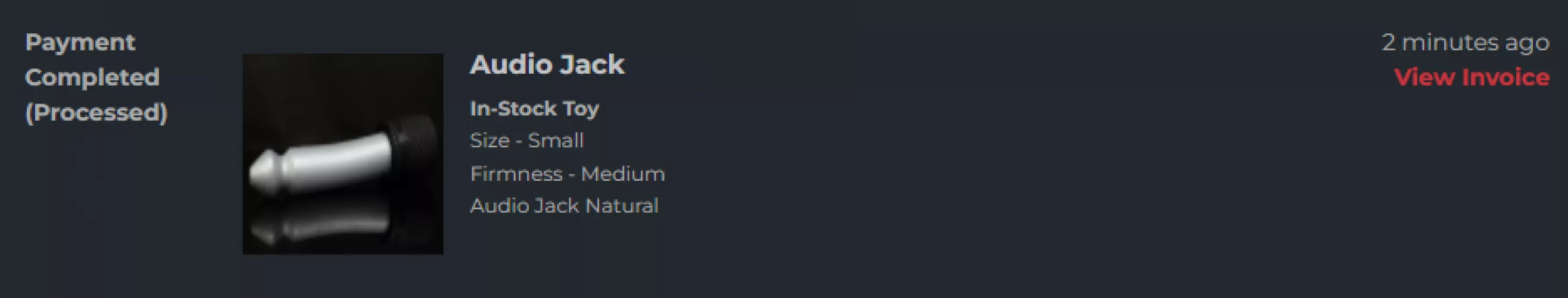Click the "Size - Small" detail line
Image resolution: width=1568 pixels, height=298 pixels.
526,140
